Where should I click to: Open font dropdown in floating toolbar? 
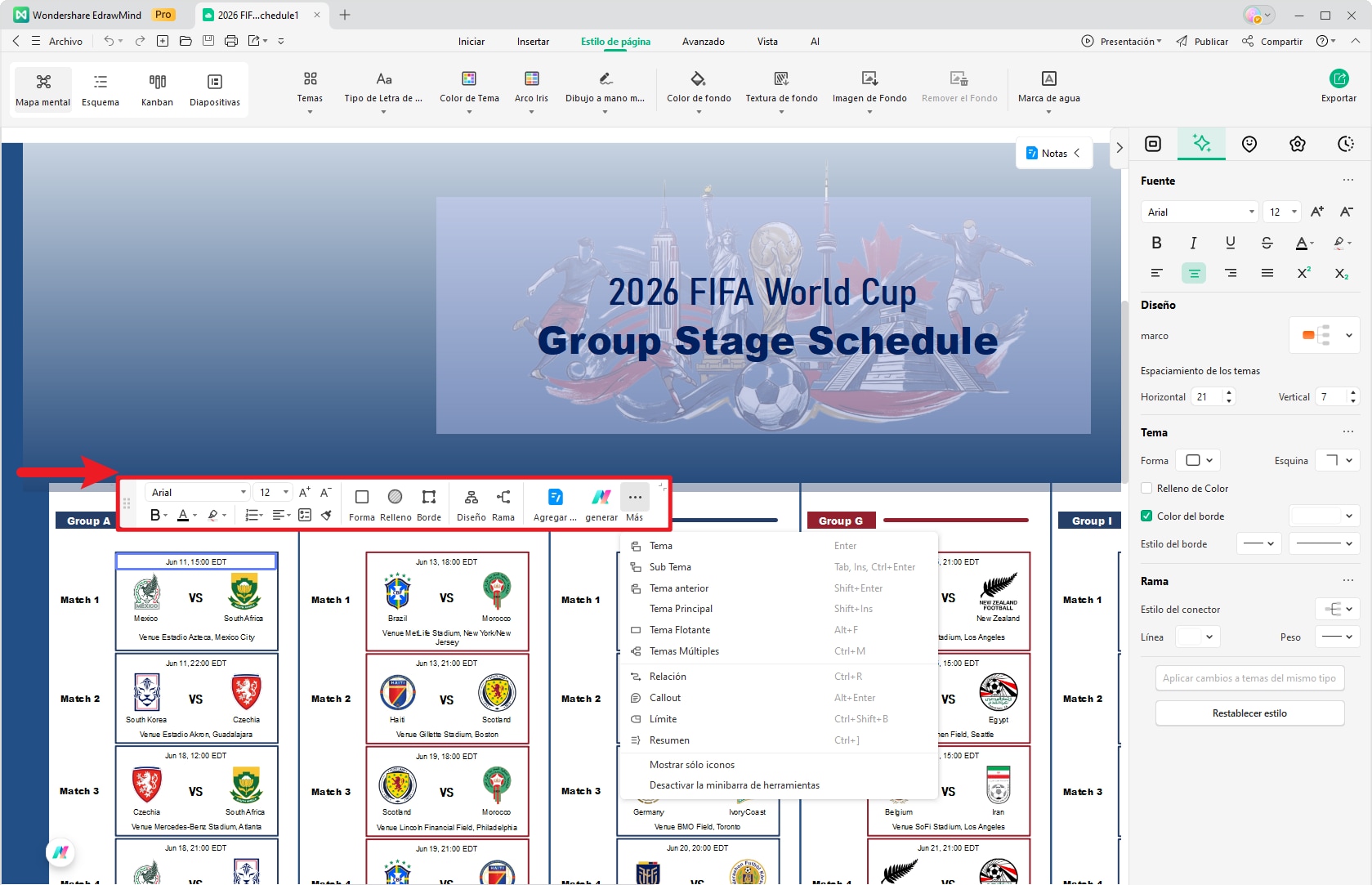coord(199,493)
